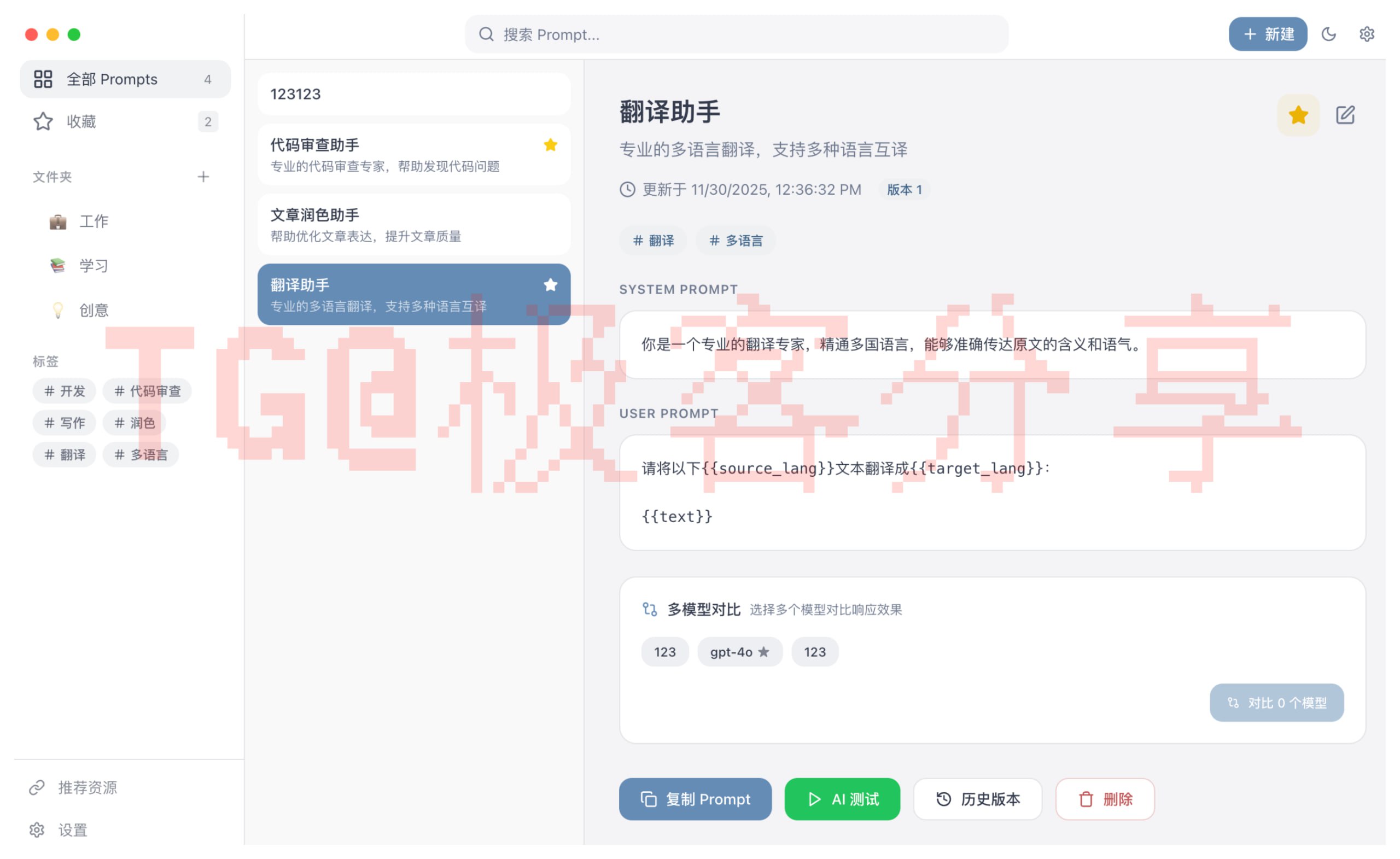Click the 搜索 Prompt search field
Screen dimensions: 1400x859
pos(736,34)
